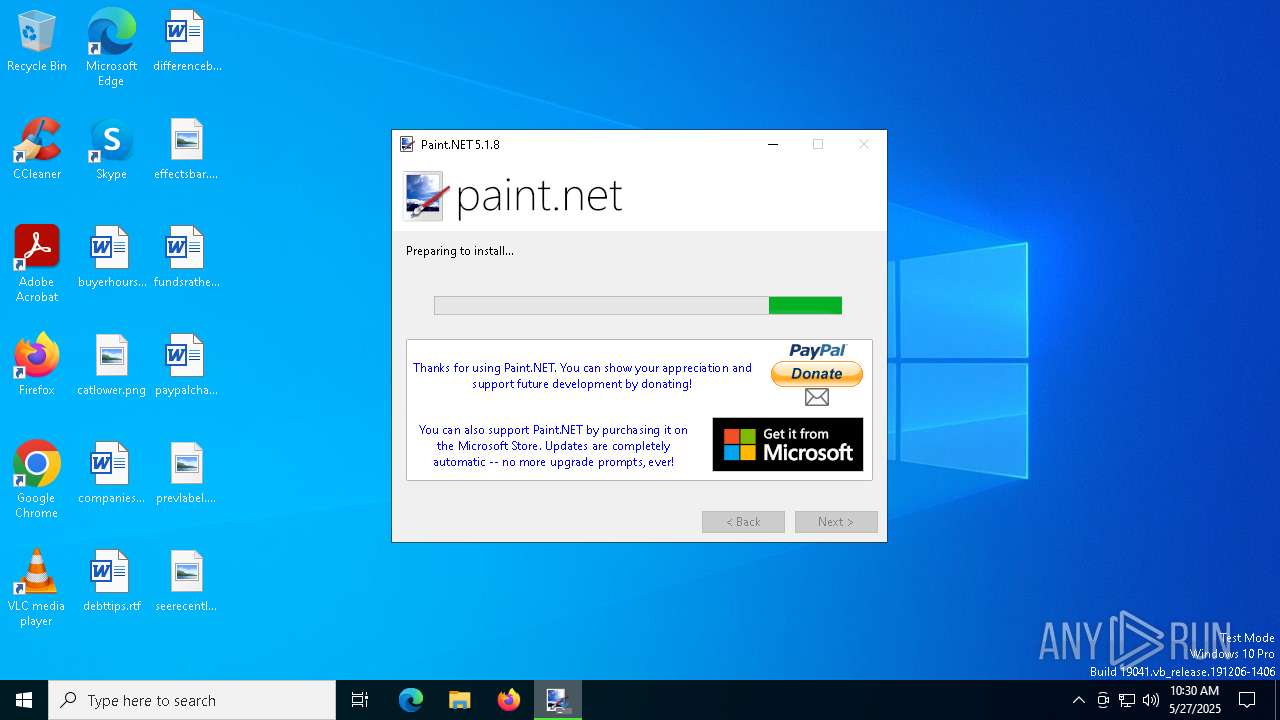The image size is (1280, 720).
Task: Open VLC media player shortcut
Action: click(37, 588)
